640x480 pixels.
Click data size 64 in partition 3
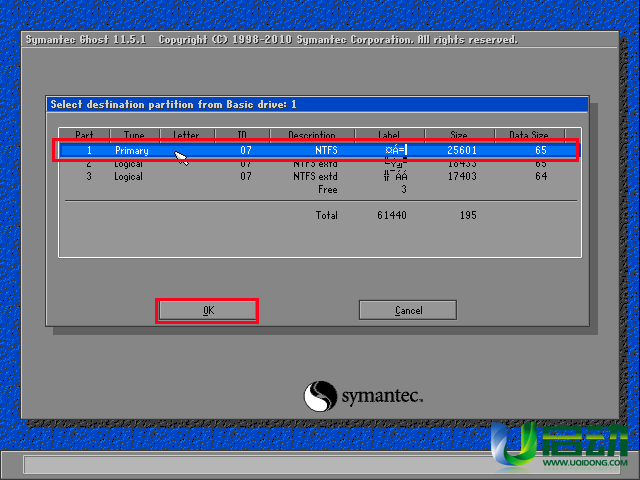tap(541, 176)
